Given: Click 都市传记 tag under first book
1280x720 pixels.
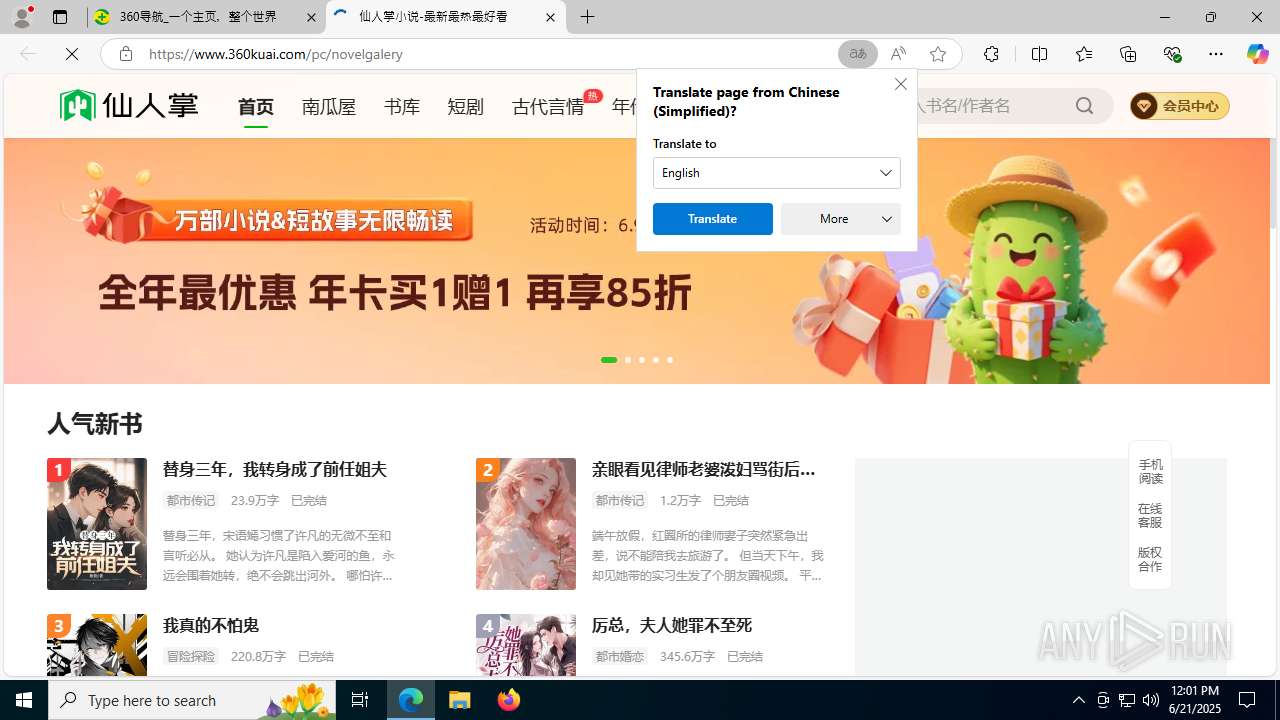Looking at the screenshot, I should [191, 500].
